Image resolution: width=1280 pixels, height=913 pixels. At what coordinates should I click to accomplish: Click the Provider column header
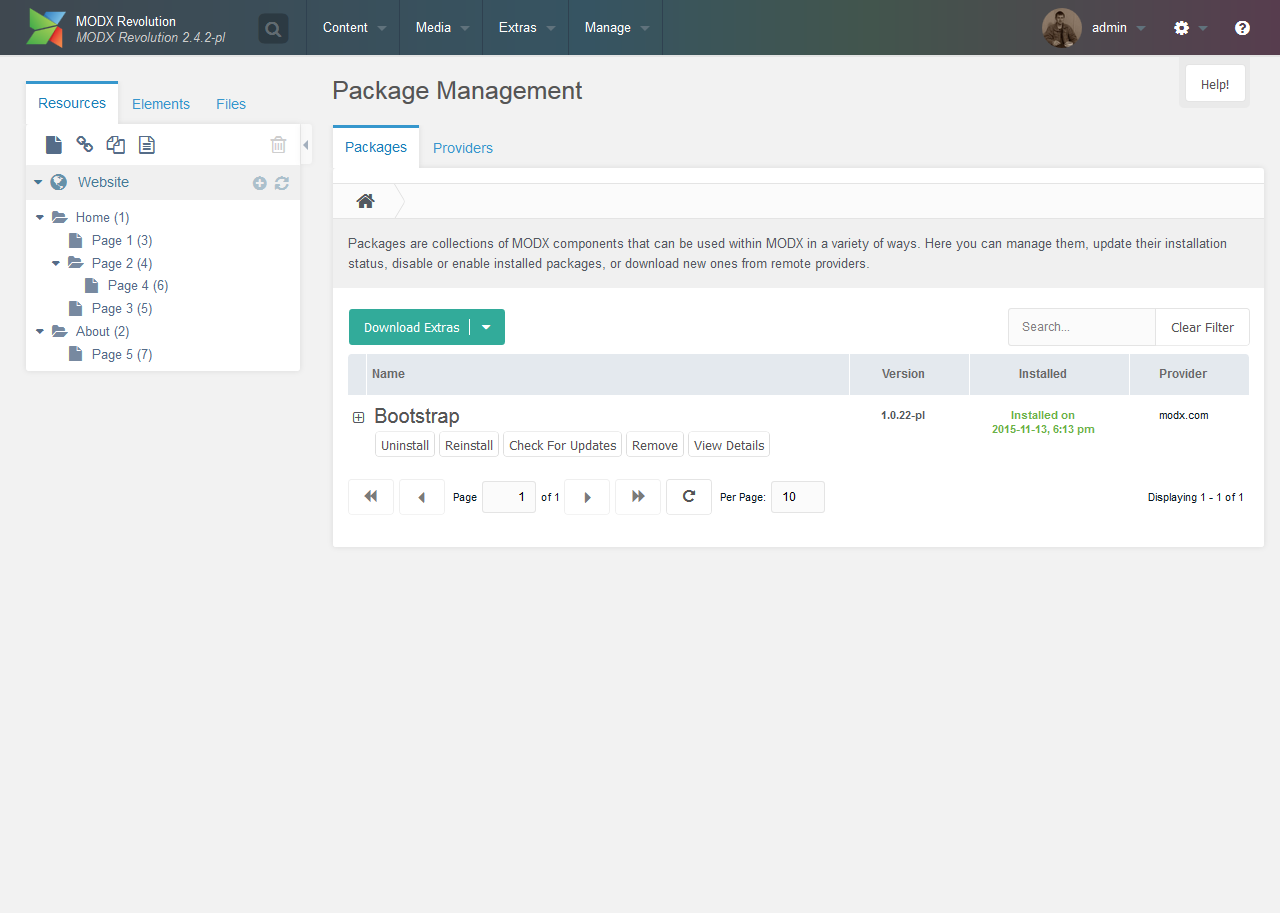[x=1189, y=374]
